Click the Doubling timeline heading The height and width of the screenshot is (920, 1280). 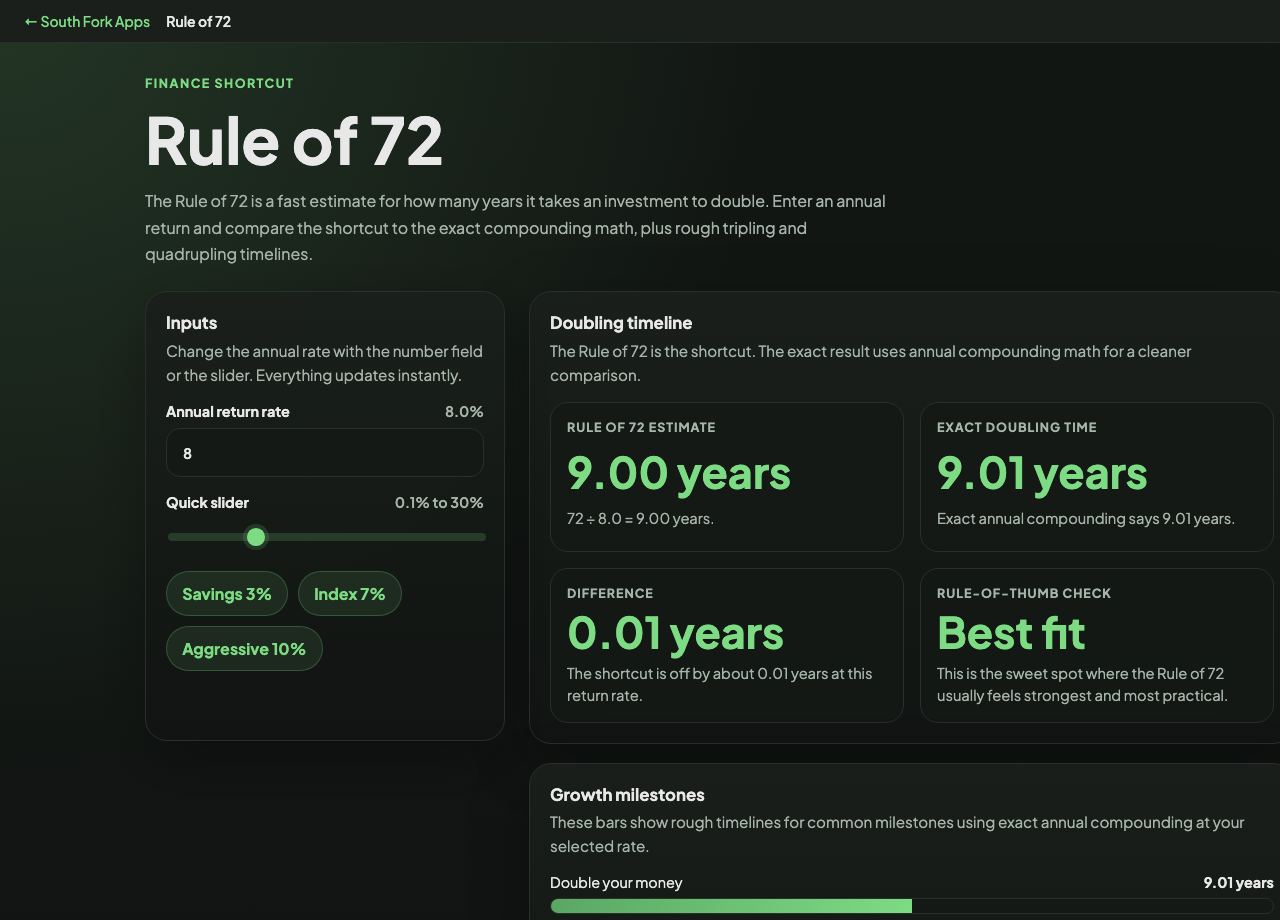point(621,322)
